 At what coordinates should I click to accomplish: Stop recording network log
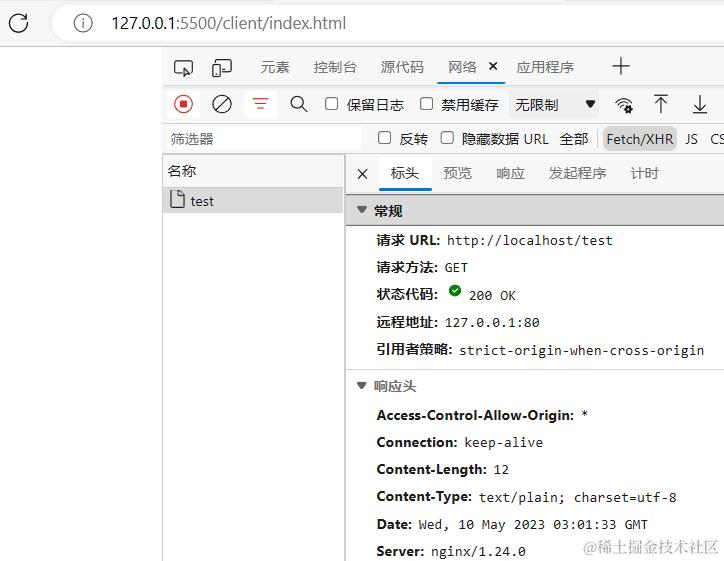pos(183,104)
